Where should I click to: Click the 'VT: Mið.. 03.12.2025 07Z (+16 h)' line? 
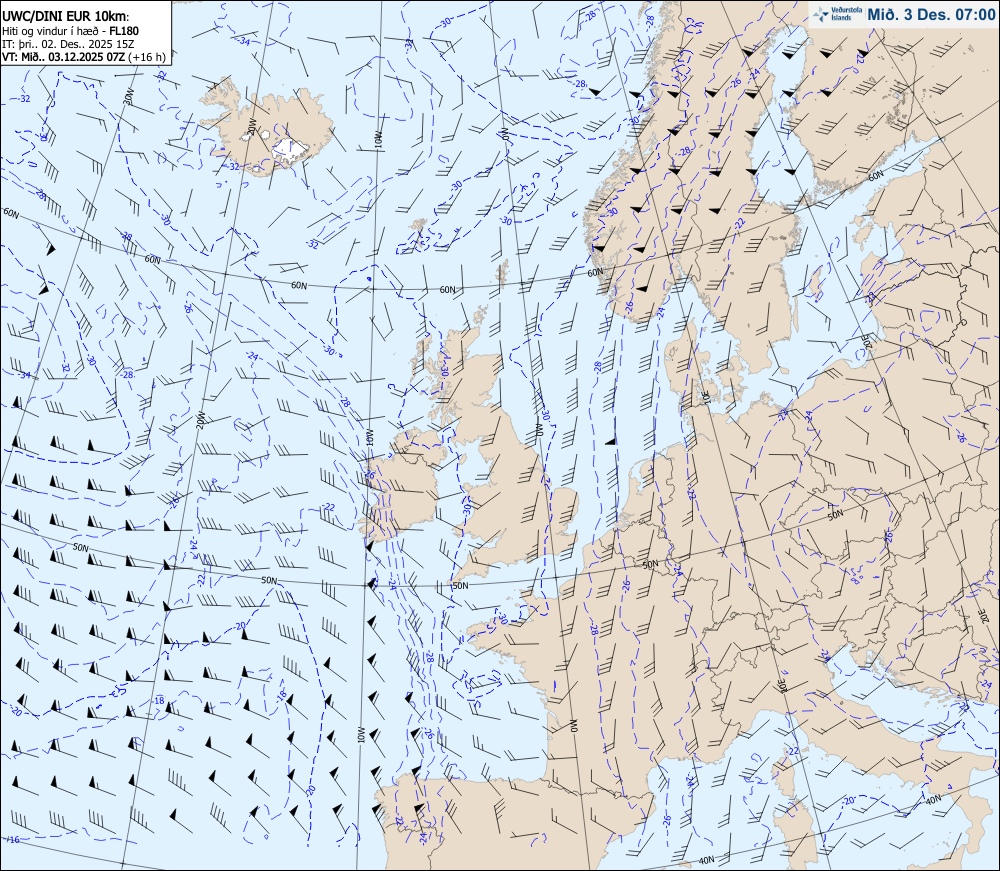click(x=84, y=57)
